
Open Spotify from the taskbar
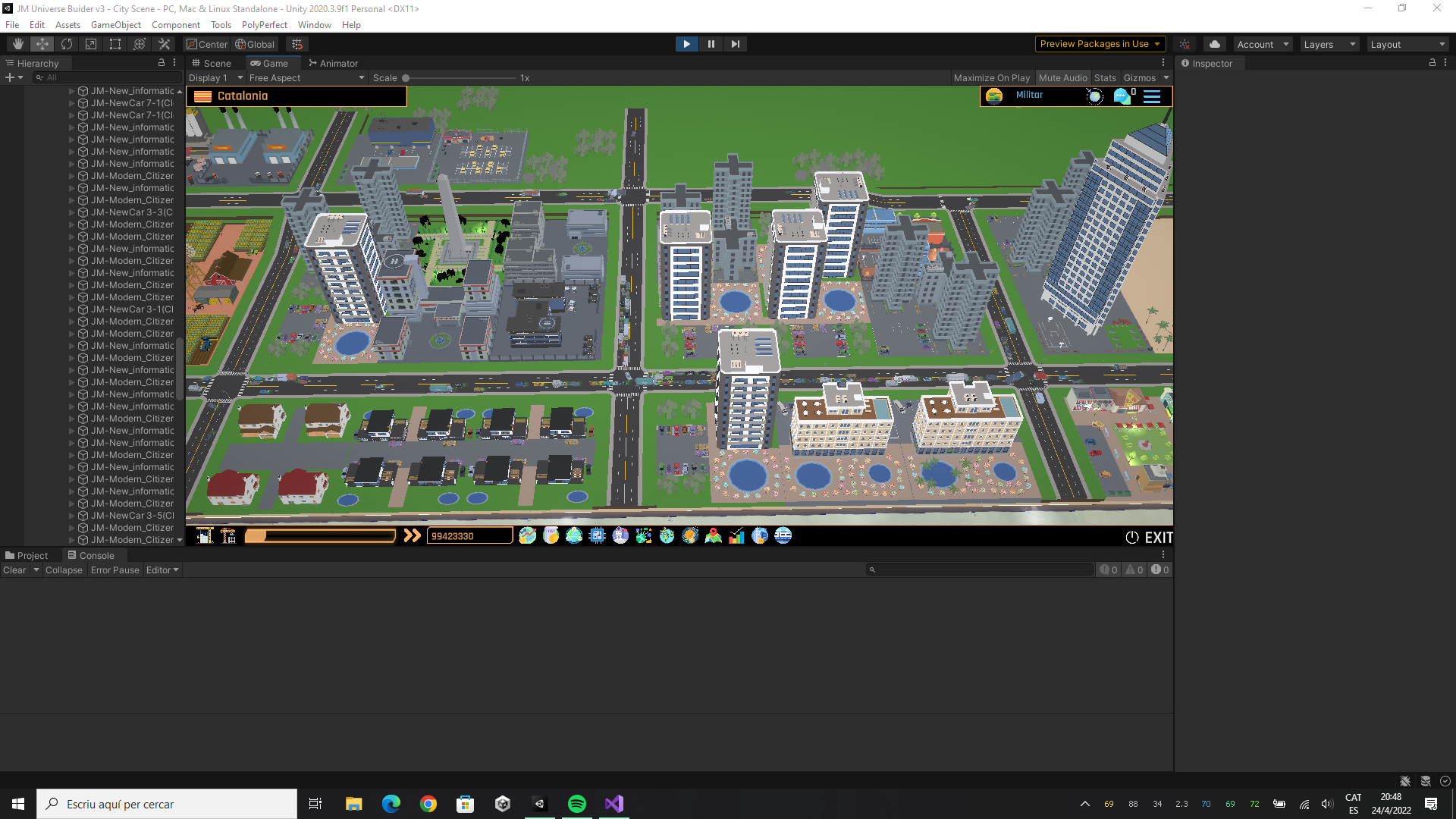click(576, 804)
